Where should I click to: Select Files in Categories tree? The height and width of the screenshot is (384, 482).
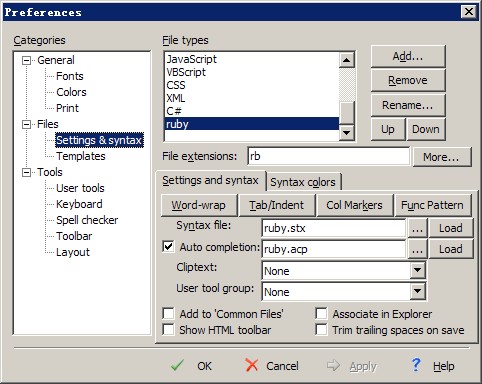48,124
